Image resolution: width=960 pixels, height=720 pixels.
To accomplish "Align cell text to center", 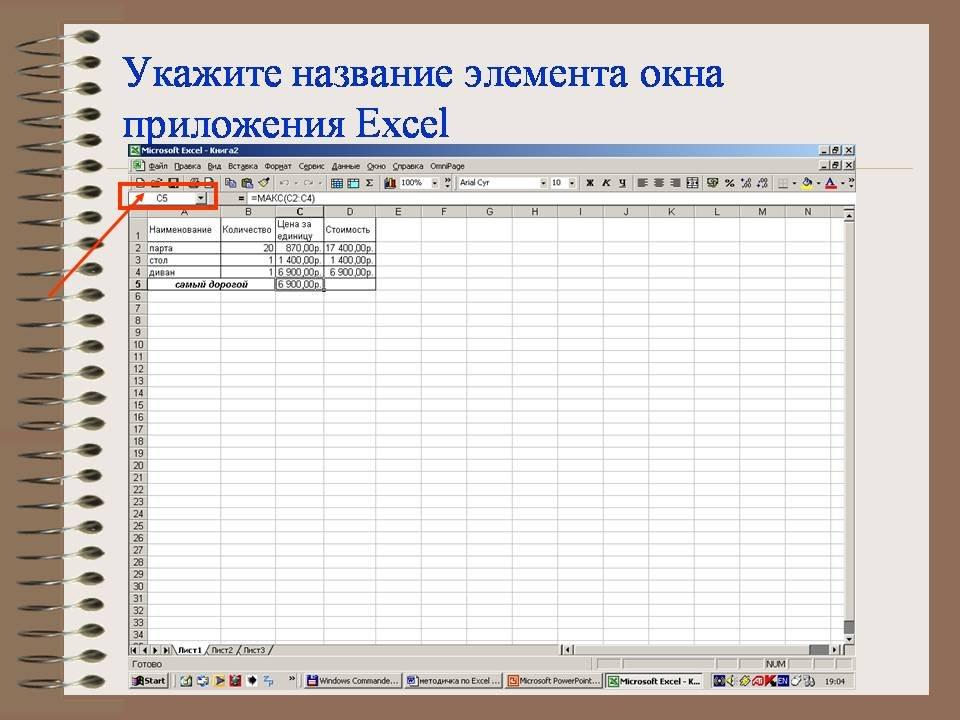I will point(659,183).
